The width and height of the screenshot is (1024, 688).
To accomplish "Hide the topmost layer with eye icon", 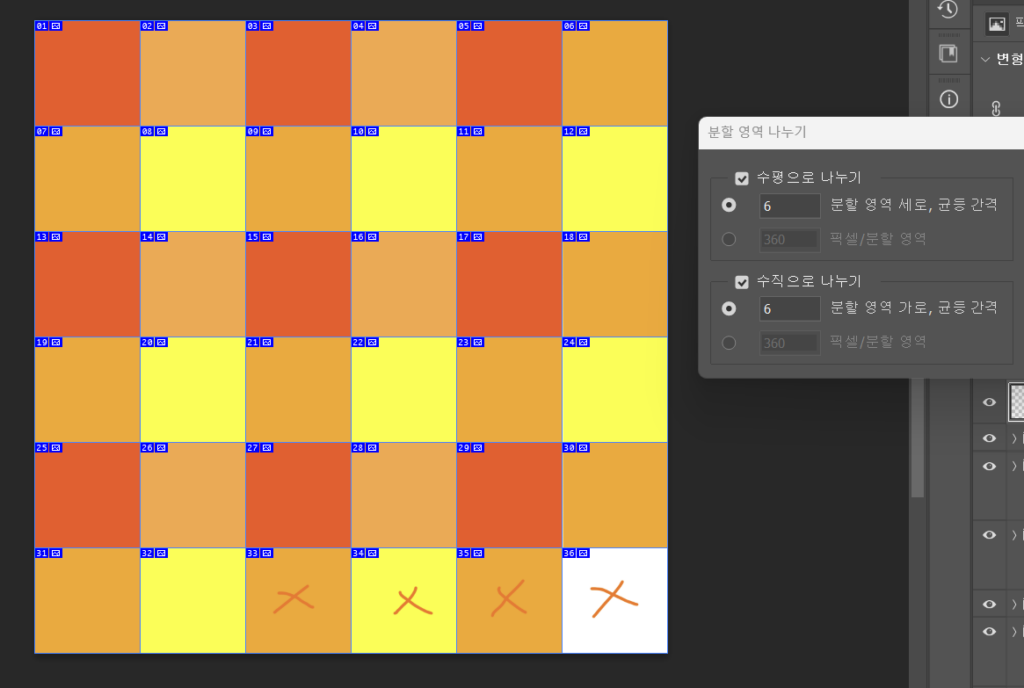I will (990, 403).
